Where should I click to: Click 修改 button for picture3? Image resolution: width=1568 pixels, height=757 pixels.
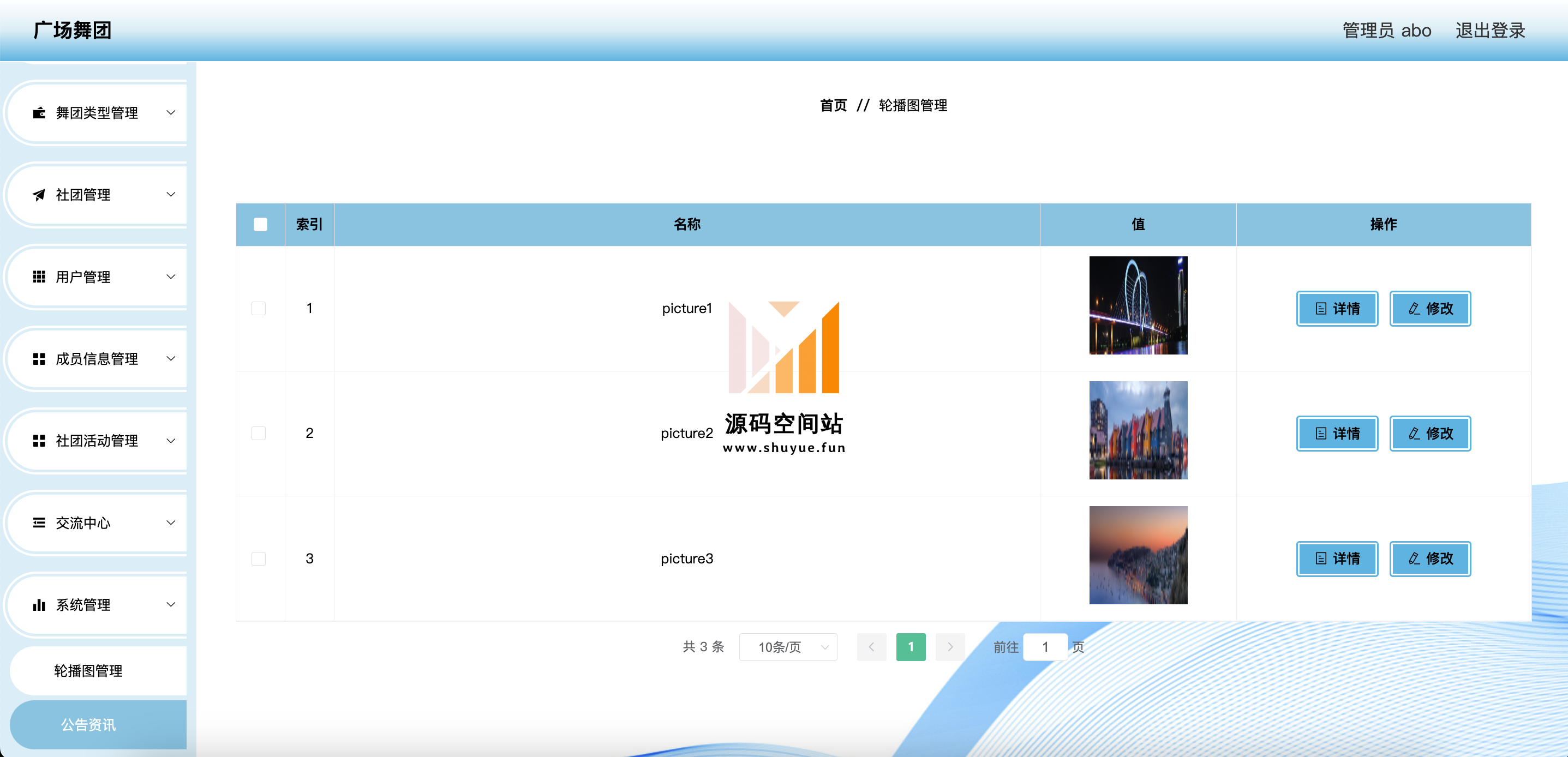pos(1430,558)
